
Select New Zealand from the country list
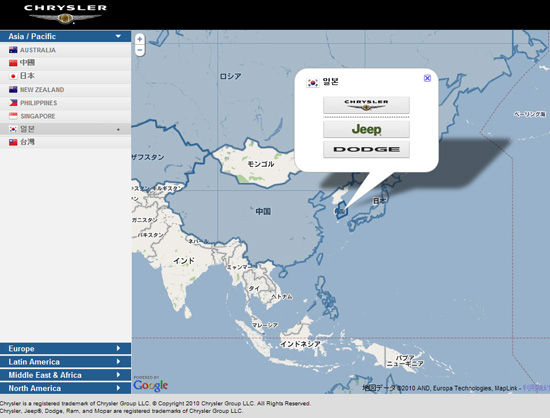66,90
